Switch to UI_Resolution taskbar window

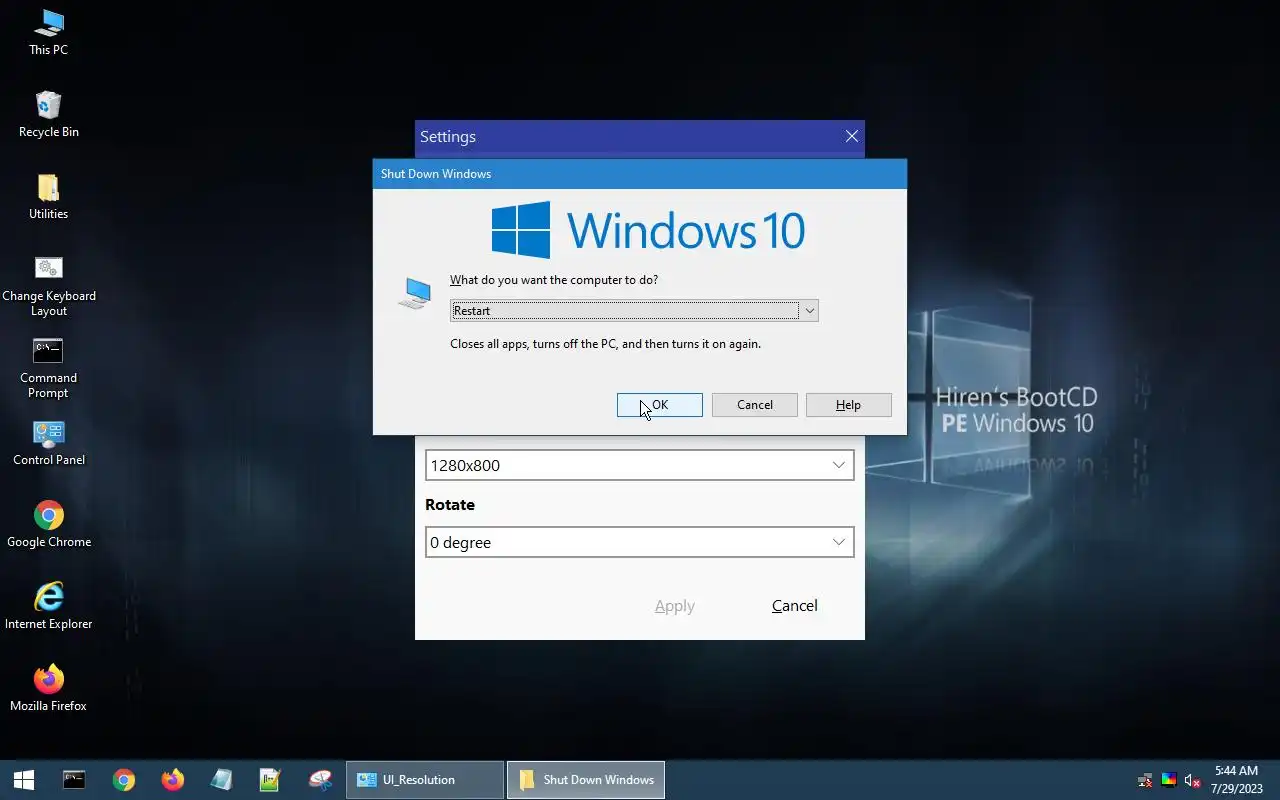coord(425,780)
